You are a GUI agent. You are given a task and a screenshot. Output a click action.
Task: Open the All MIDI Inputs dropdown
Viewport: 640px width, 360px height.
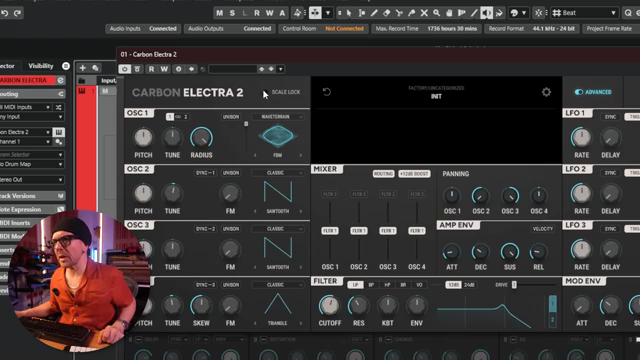[25, 107]
